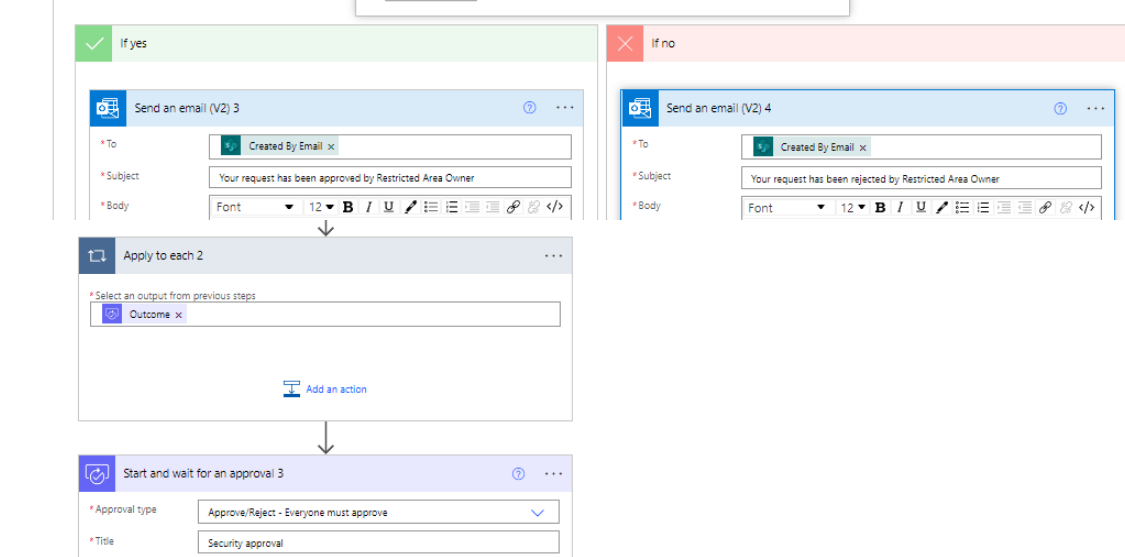Click the red X icon of If no branch

(x=625, y=44)
